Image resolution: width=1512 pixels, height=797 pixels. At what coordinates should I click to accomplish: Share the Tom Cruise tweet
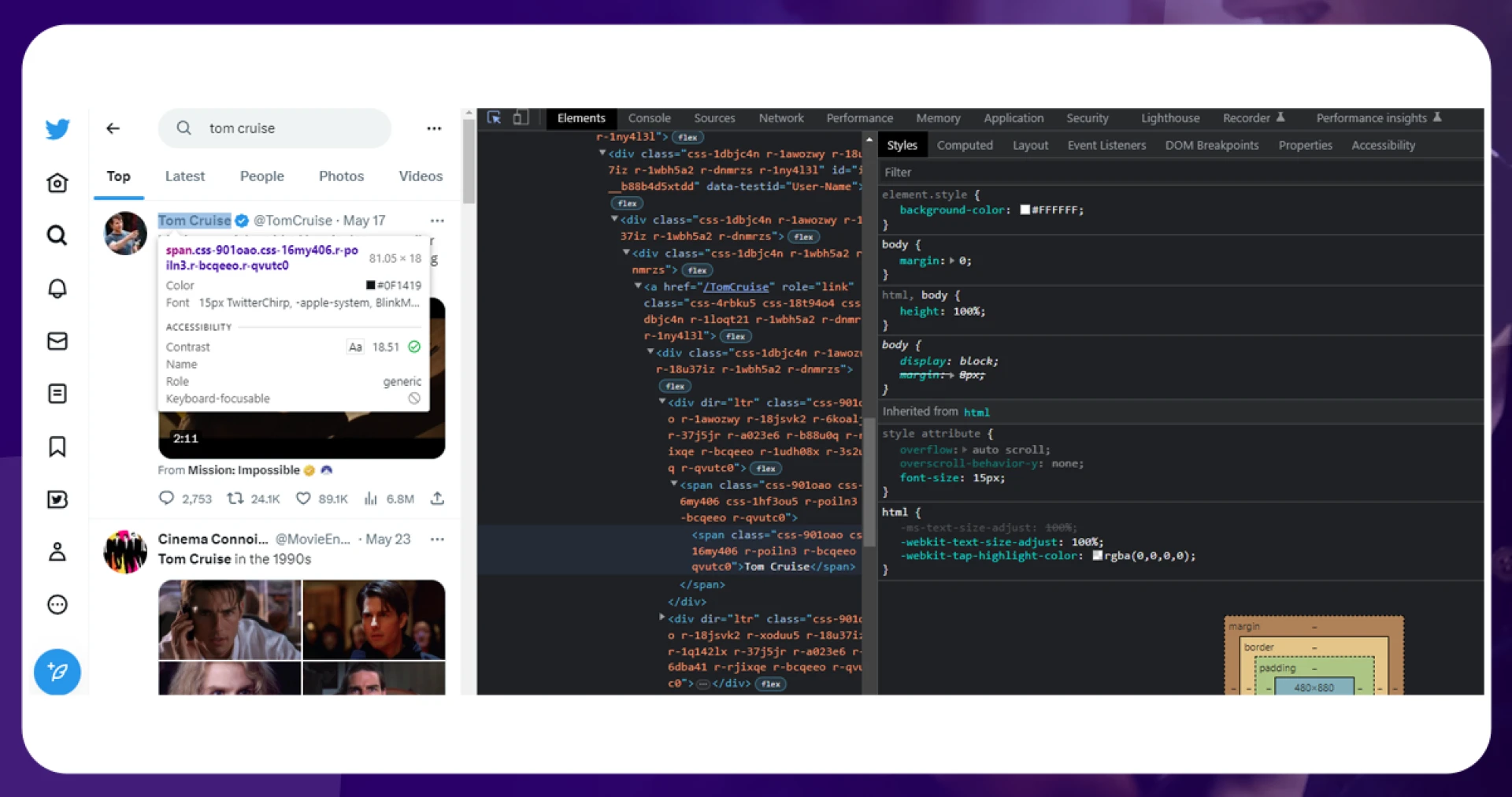point(438,499)
